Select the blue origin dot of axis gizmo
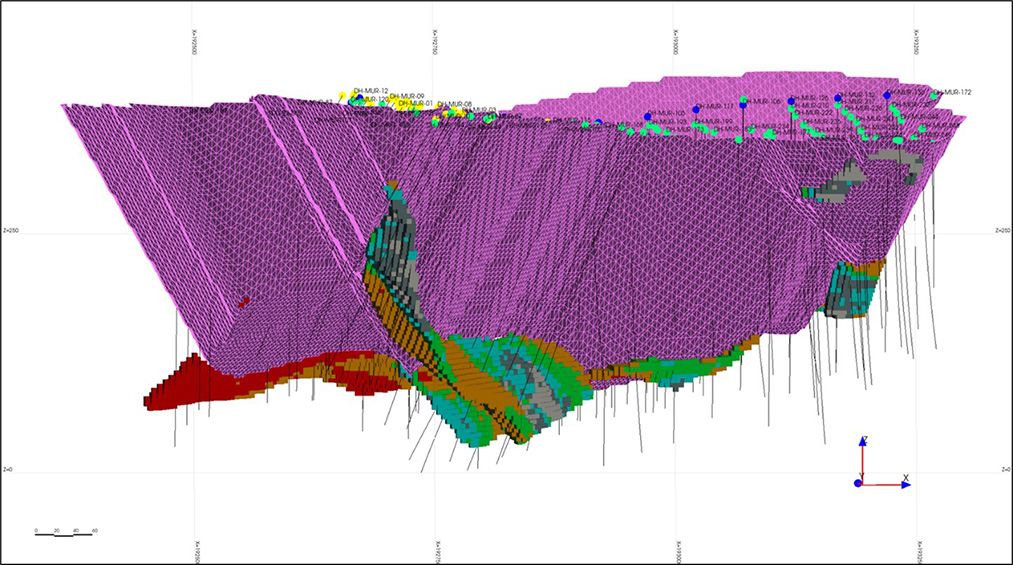This screenshot has height=565, width=1013. click(858, 484)
